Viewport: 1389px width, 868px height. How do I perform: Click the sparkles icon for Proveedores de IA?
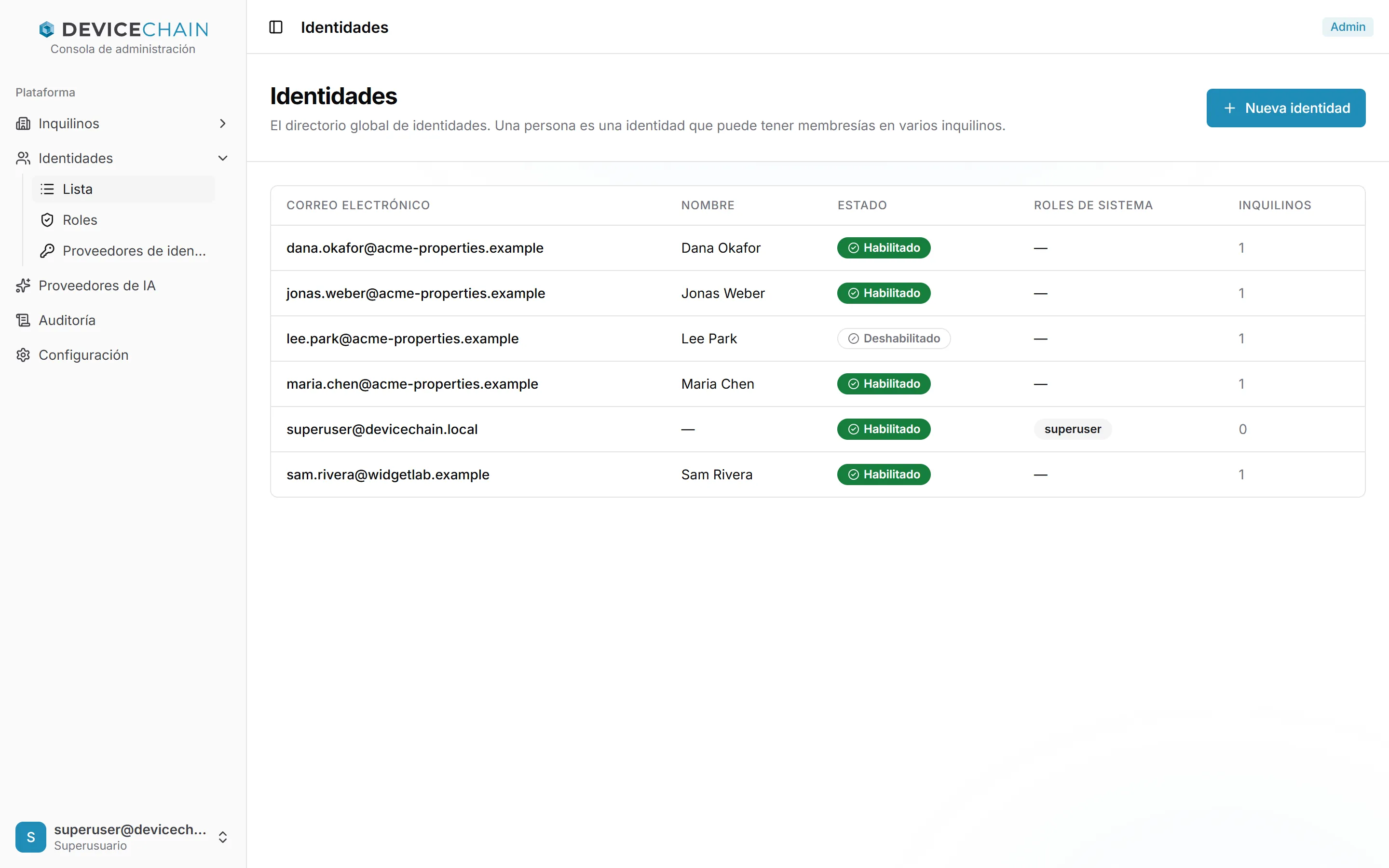[23, 285]
